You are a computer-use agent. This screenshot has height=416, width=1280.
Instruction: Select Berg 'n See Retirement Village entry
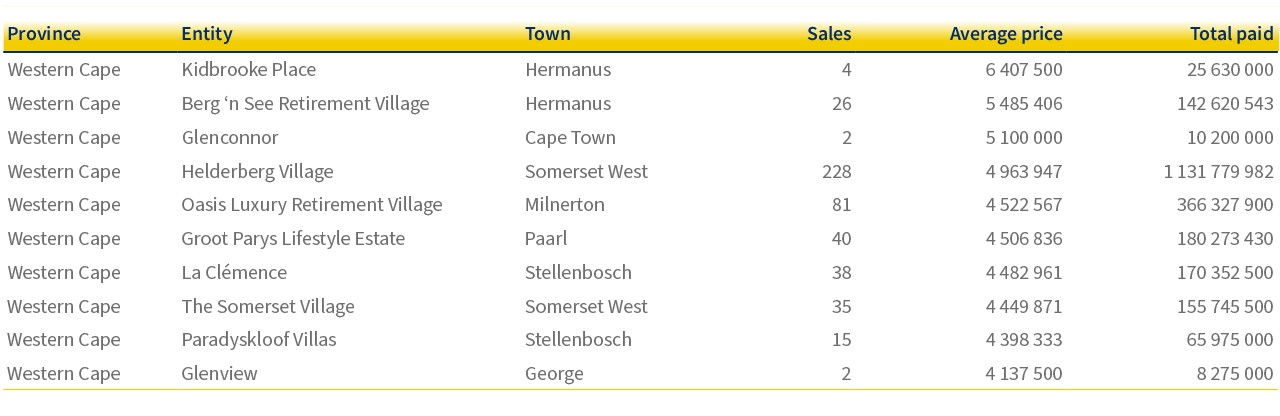tap(305, 104)
